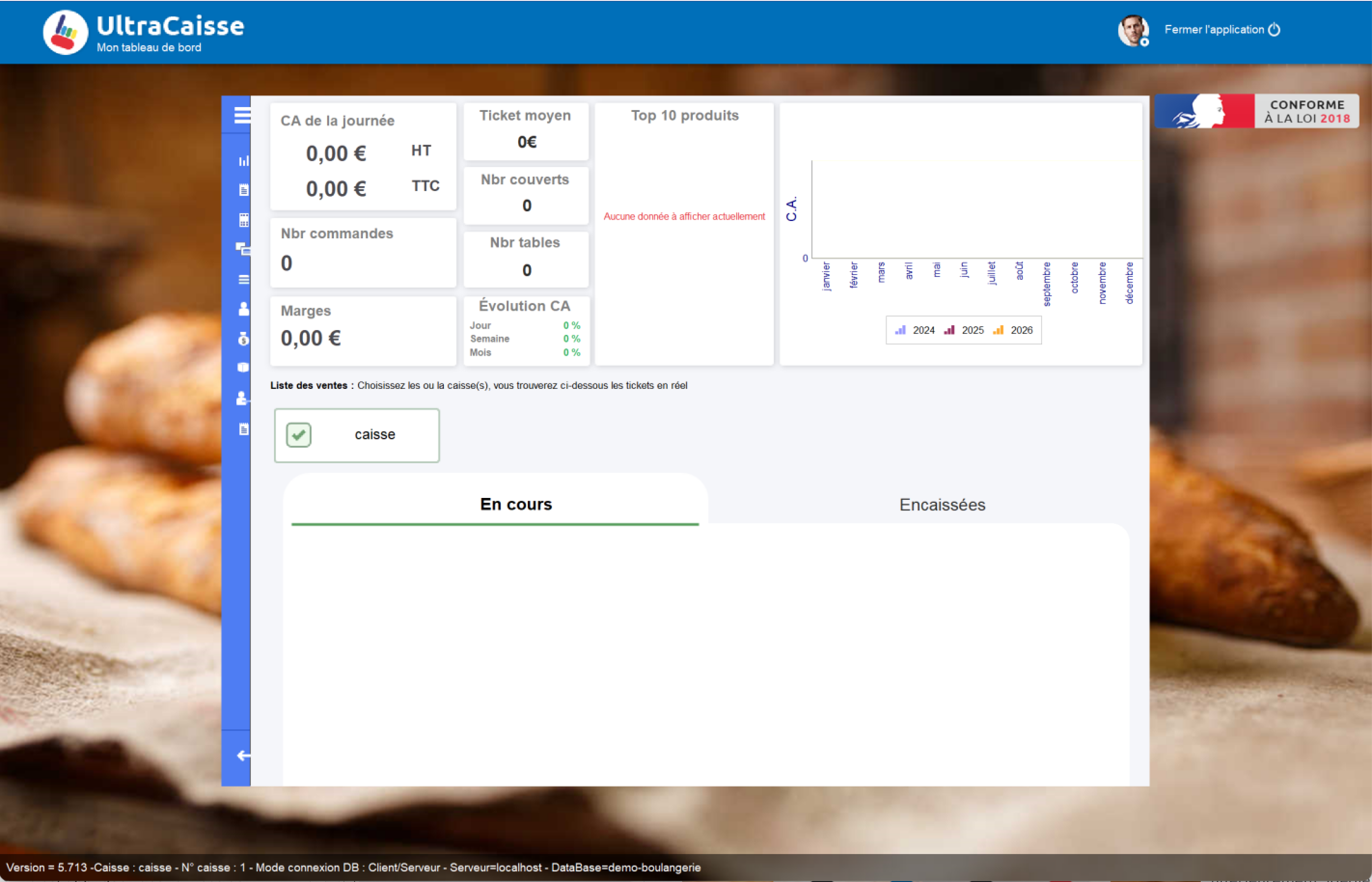This screenshot has height=882, width=1372.
Task: Click the UltraCaisse logo
Action: 65,32
